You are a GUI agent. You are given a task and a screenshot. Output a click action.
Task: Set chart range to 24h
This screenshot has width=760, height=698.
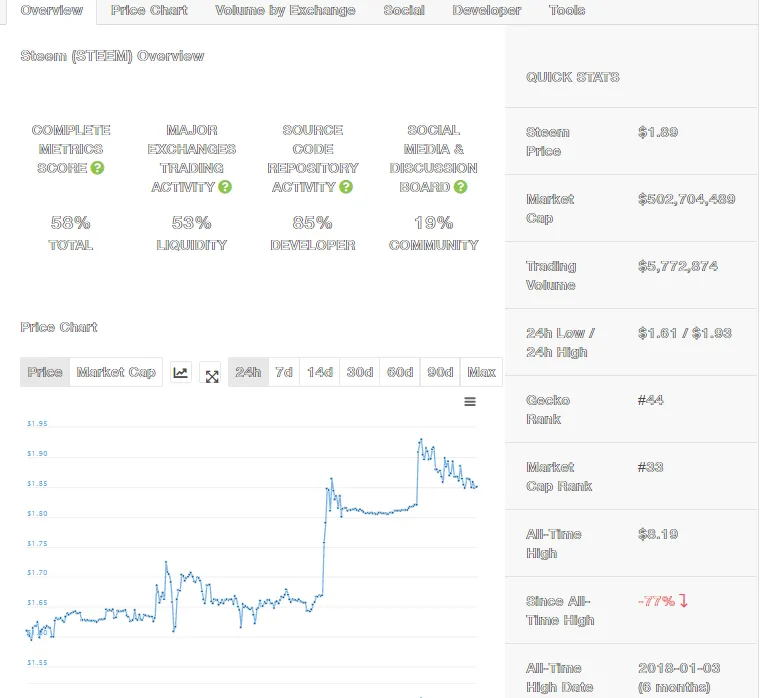[x=248, y=372]
